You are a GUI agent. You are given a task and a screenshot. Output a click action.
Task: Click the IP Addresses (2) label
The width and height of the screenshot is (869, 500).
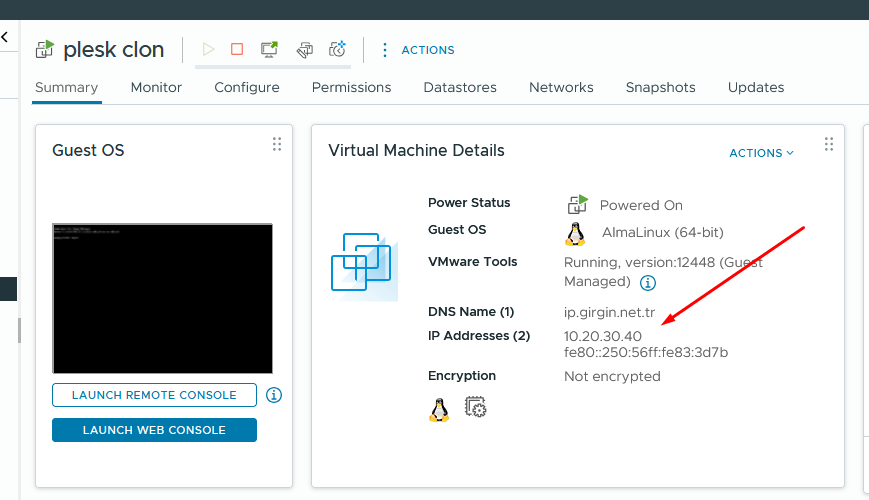click(x=479, y=336)
